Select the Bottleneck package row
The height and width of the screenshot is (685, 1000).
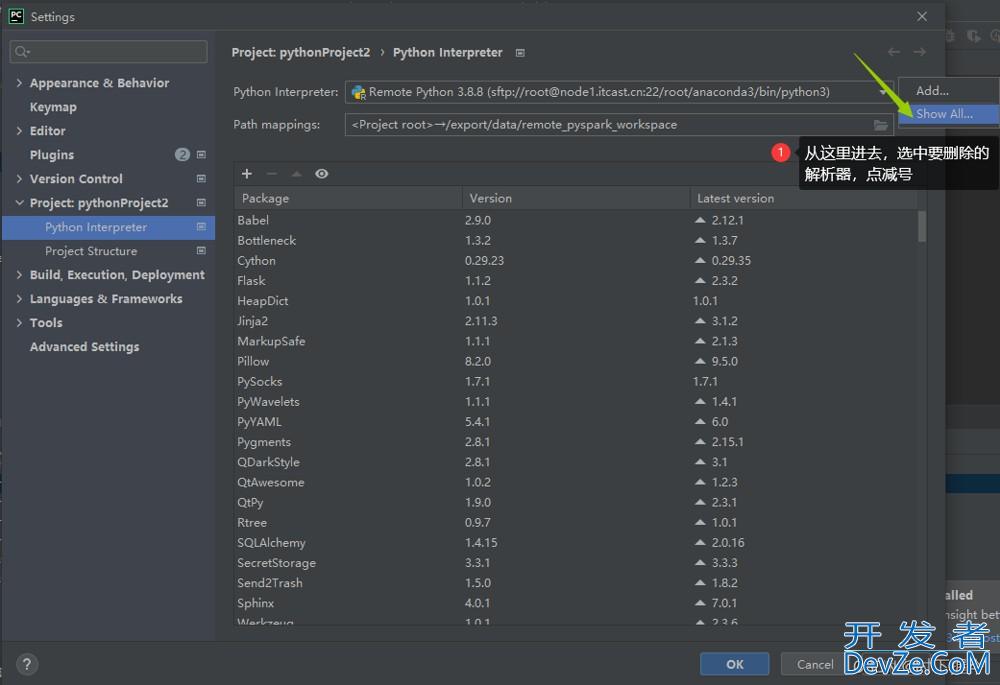[x=577, y=240]
